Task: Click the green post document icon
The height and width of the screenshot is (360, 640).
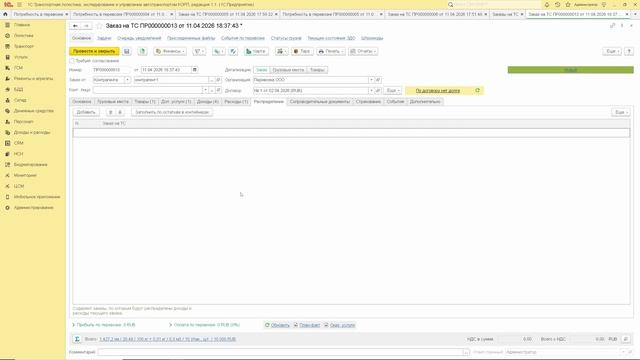Action: pos(142,51)
